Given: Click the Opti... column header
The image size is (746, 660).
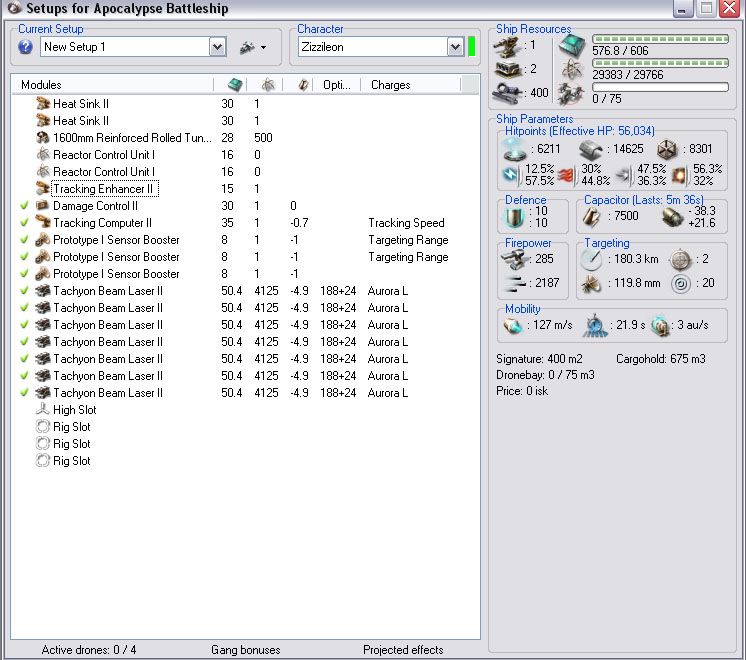Looking at the screenshot, I should 336,85.
